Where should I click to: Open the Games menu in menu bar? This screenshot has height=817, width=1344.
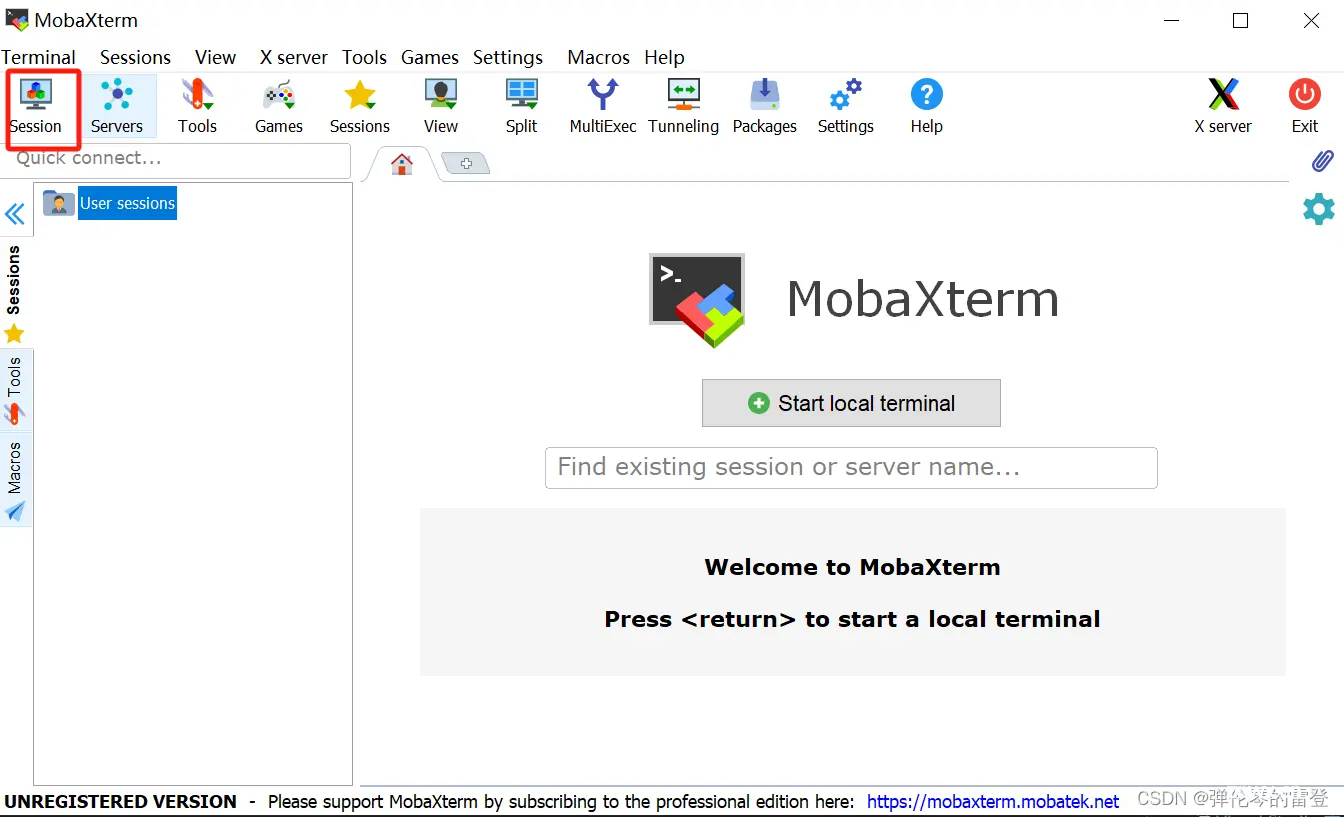[x=430, y=57]
